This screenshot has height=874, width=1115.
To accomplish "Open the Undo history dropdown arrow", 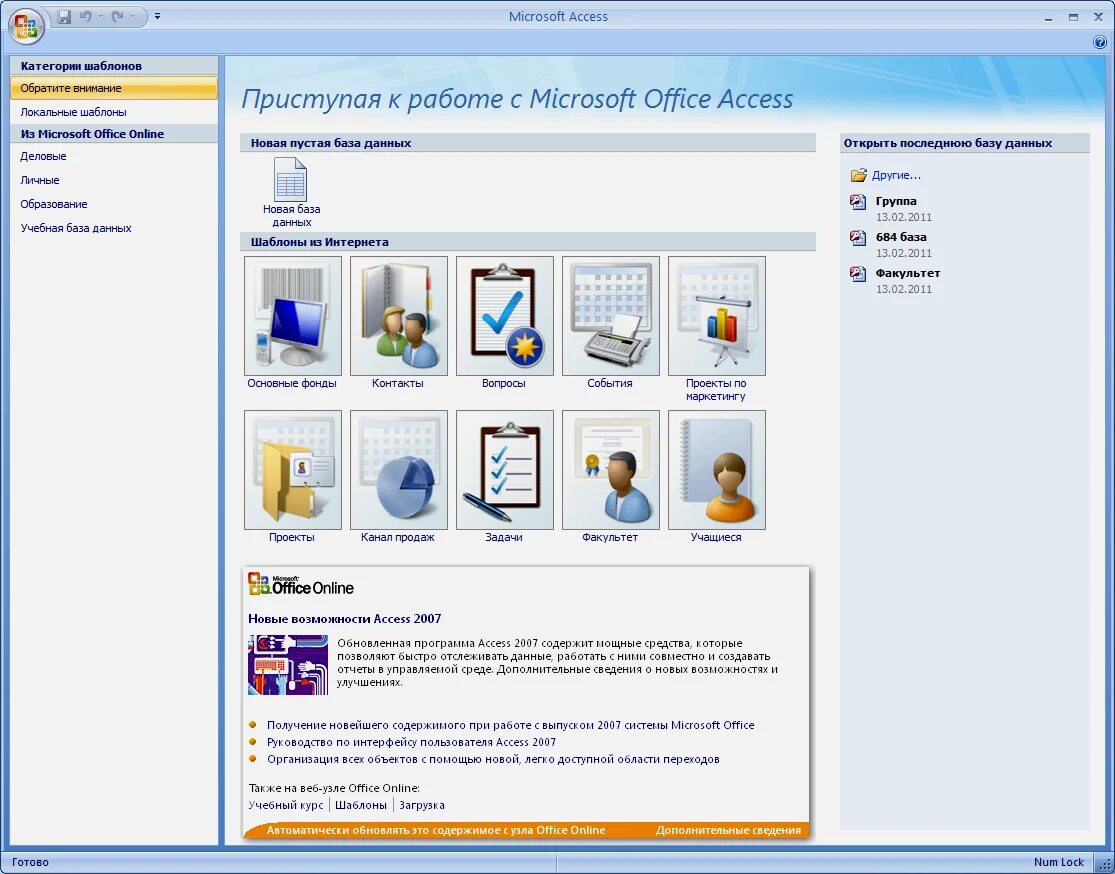I will (x=100, y=16).
